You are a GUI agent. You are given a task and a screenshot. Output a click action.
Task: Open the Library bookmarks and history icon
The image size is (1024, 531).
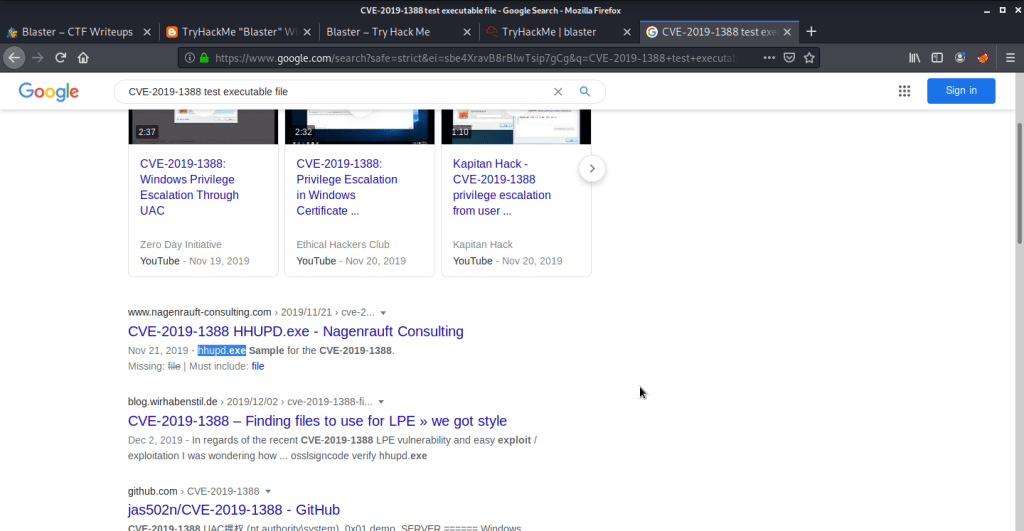[x=914, y=58]
